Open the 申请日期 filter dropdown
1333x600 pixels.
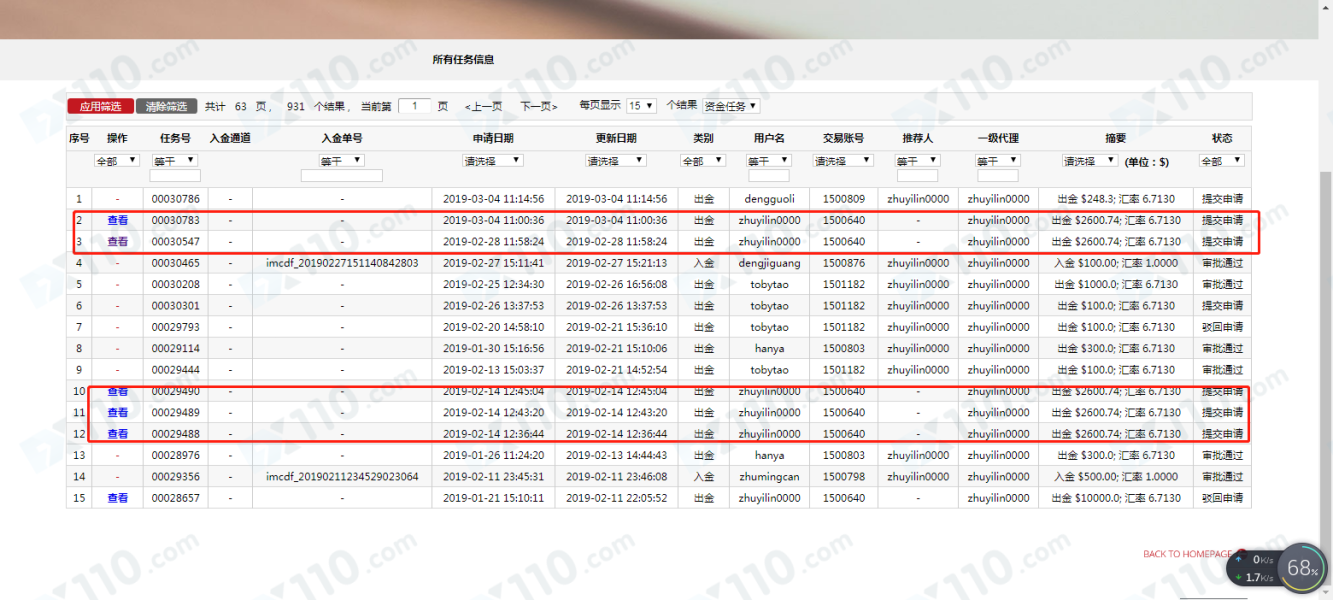[x=492, y=160]
